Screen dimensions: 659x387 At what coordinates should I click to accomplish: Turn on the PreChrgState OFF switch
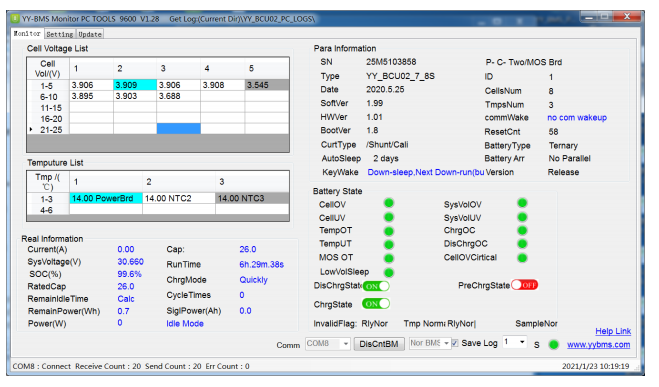(525, 285)
